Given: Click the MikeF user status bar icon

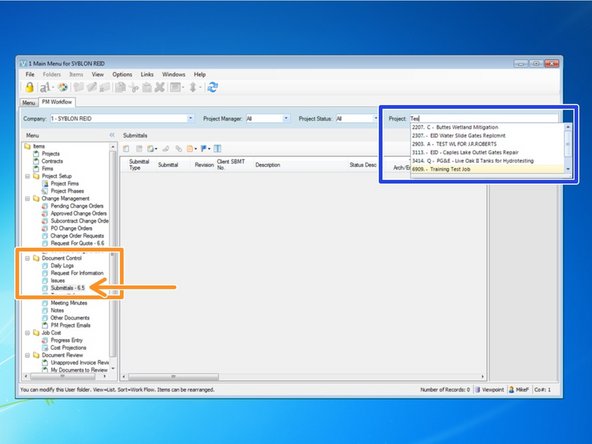Looking at the screenshot, I should [x=511, y=390].
